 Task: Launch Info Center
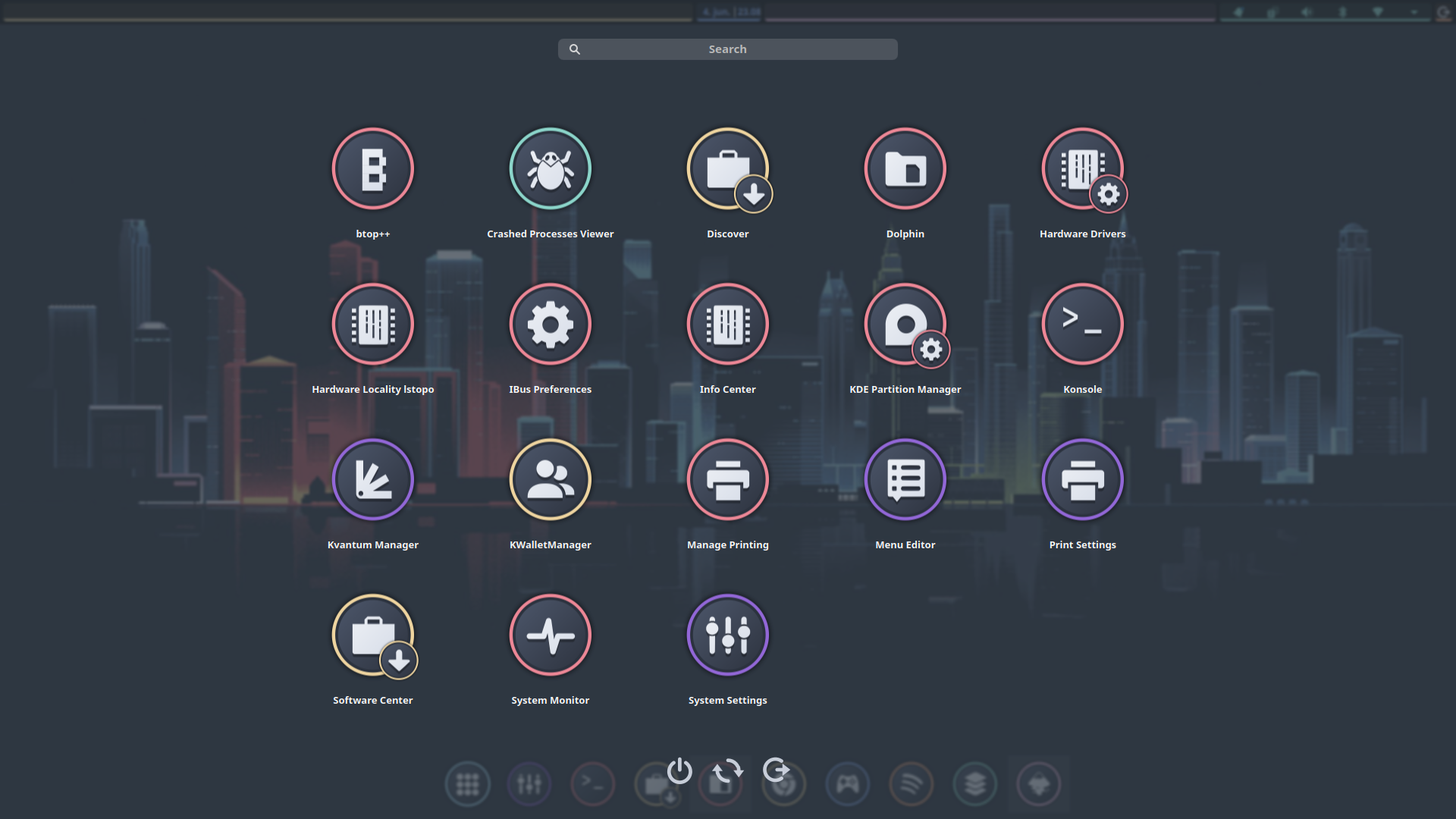pos(727,325)
